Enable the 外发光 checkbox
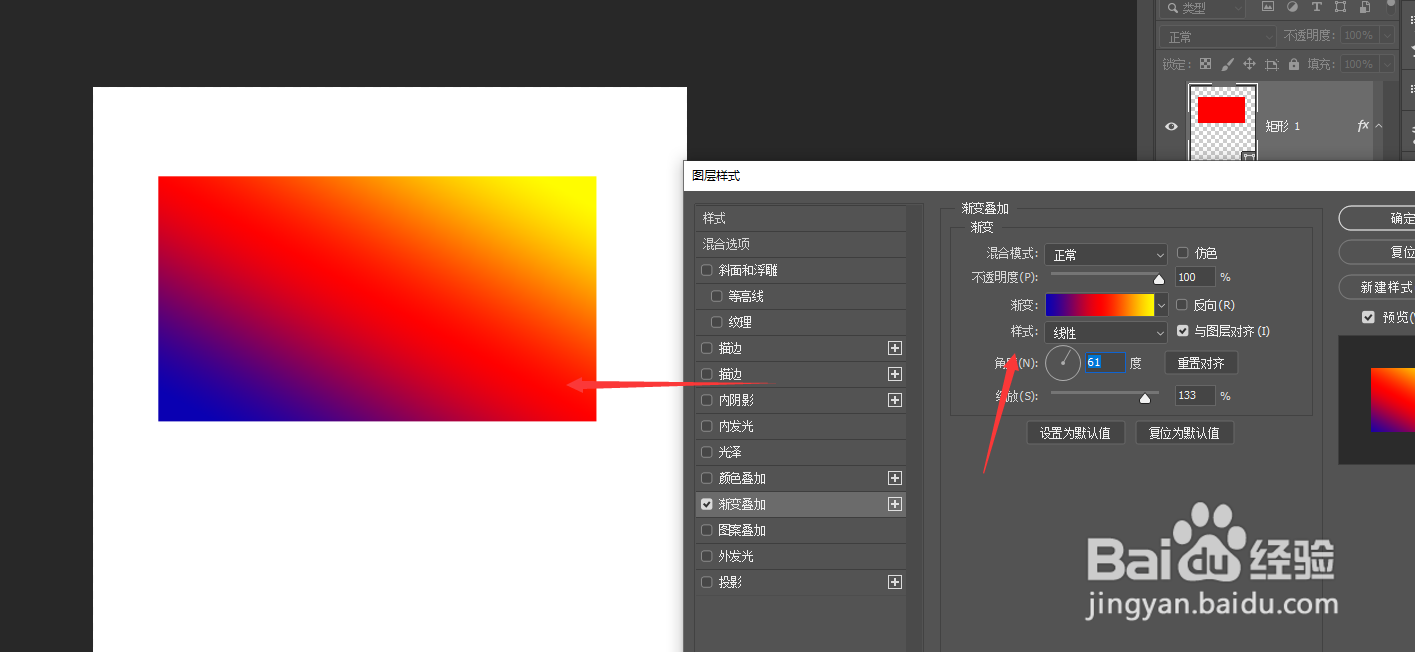The height and width of the screenshot is (652, 1415). pyautogui.click(x=707, y=556)
